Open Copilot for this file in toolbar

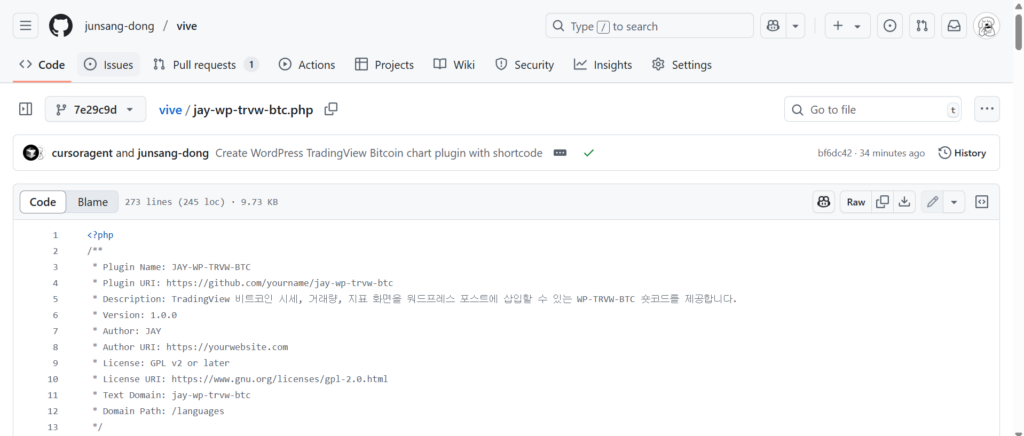pyautogui.click(x=824, y=202)
